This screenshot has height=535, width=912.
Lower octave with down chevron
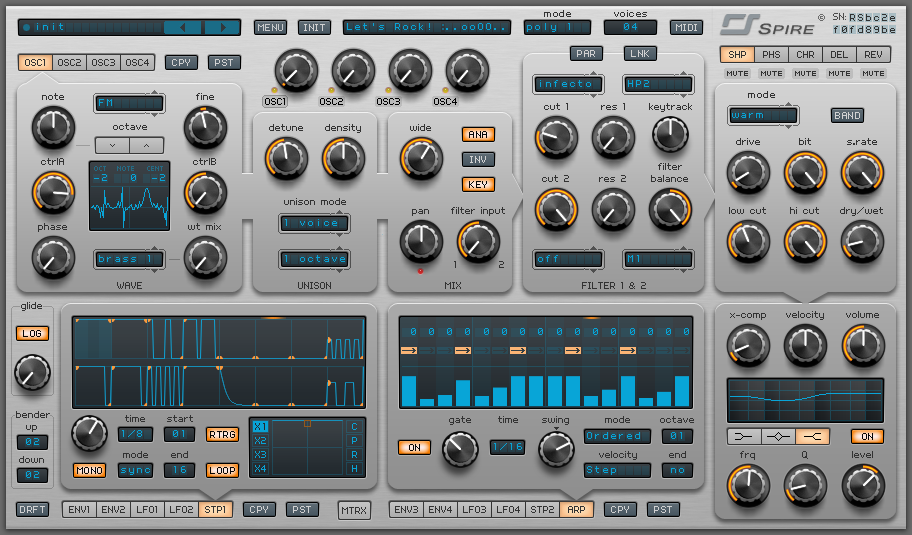112,145
